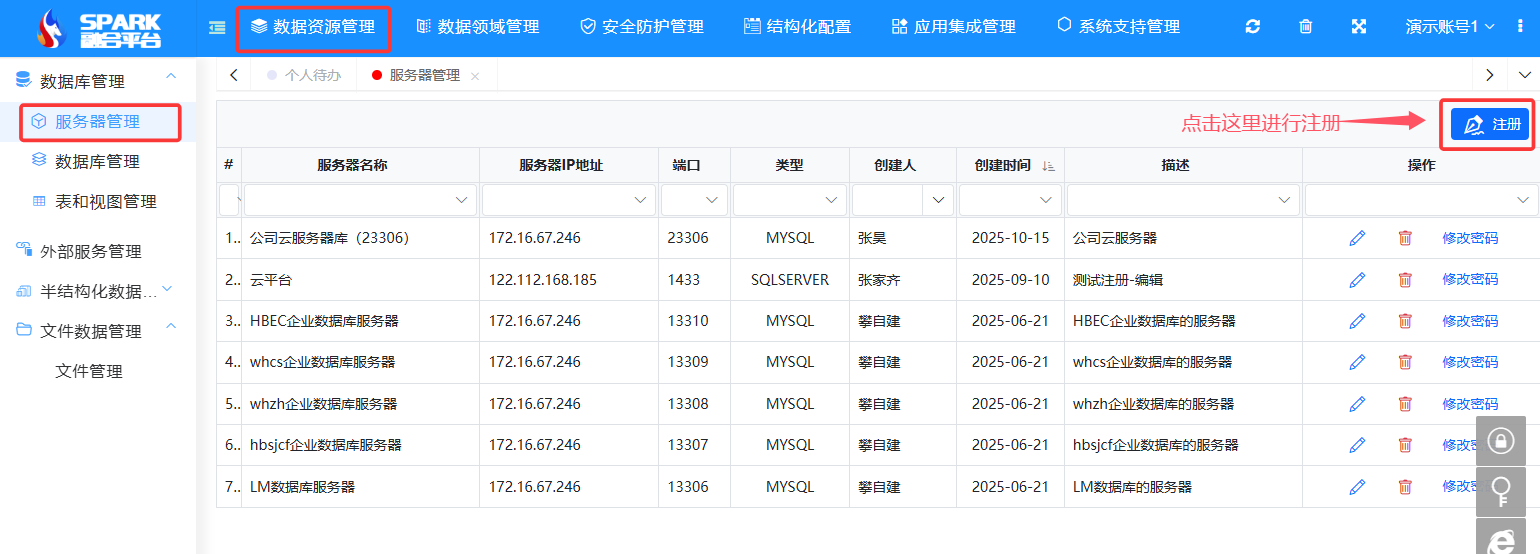The image size is (1540, 554).
Task: Delete the 云平台 server row
Action: click(x=1405, y=280)
